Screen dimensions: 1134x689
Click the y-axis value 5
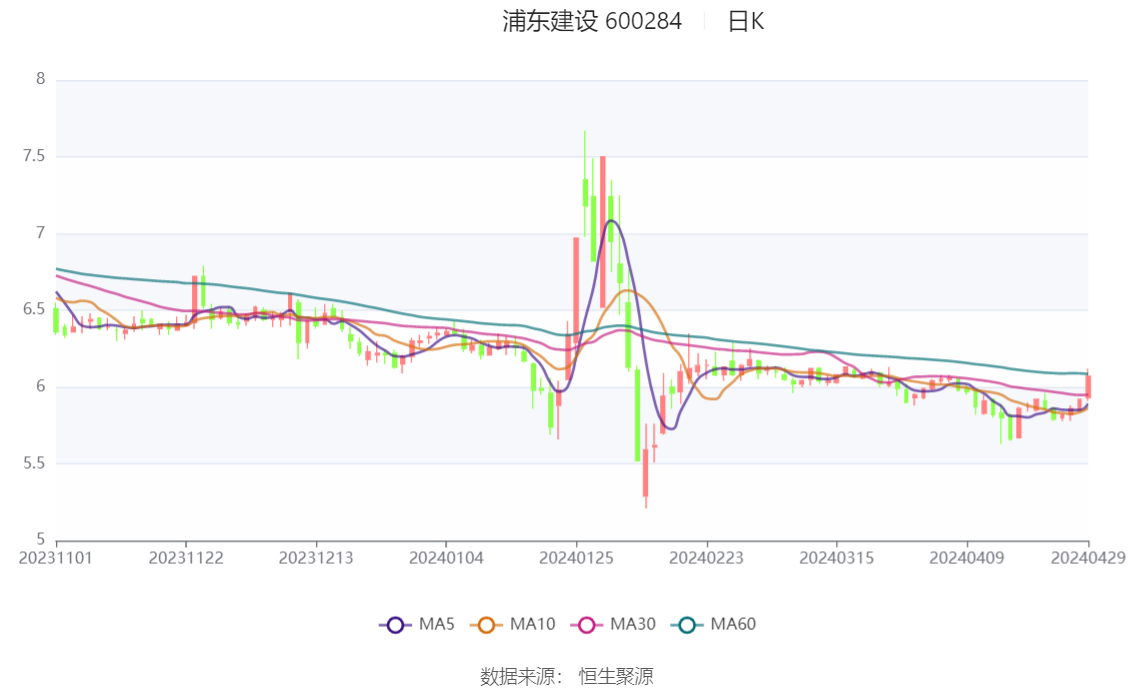click(40, 540)
